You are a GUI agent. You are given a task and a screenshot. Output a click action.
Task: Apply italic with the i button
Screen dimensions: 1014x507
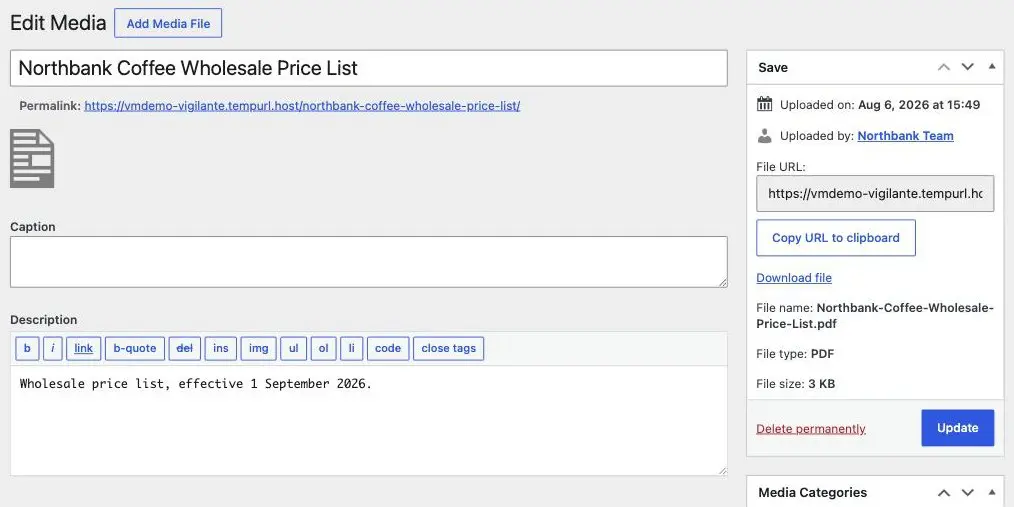coord(52,349)
